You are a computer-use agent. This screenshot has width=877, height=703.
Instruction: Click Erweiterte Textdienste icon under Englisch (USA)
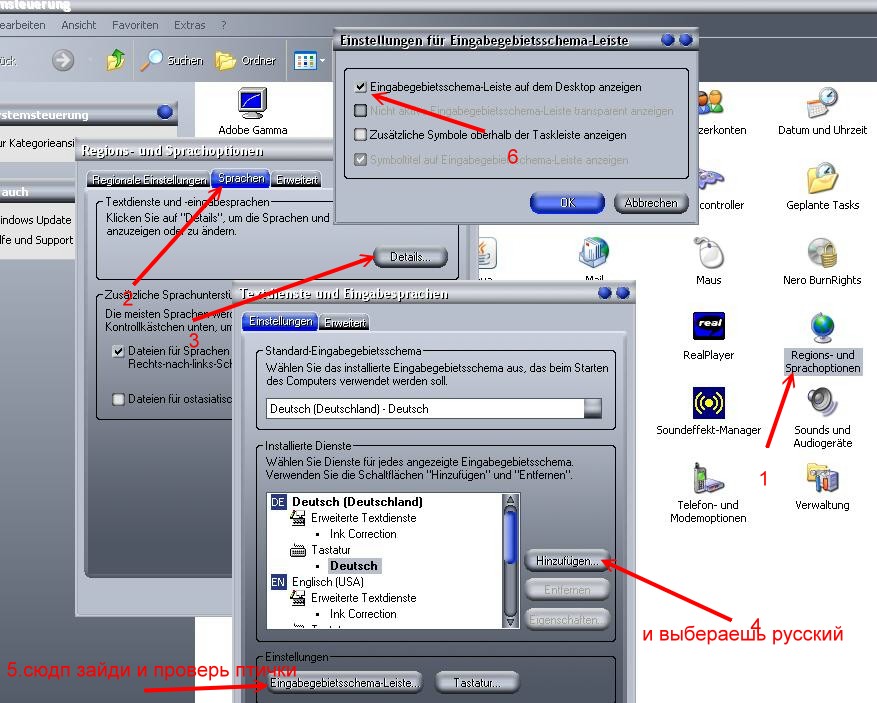[298, 598]
